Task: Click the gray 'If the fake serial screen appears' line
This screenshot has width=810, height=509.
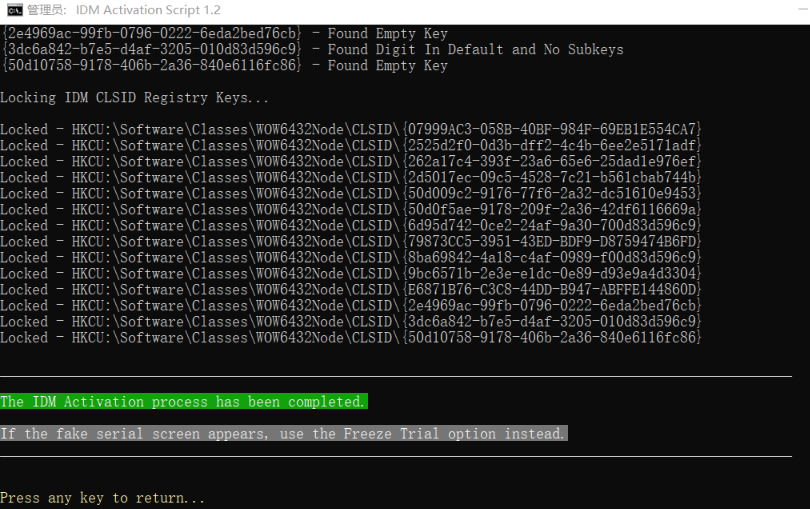Action: 283,434
